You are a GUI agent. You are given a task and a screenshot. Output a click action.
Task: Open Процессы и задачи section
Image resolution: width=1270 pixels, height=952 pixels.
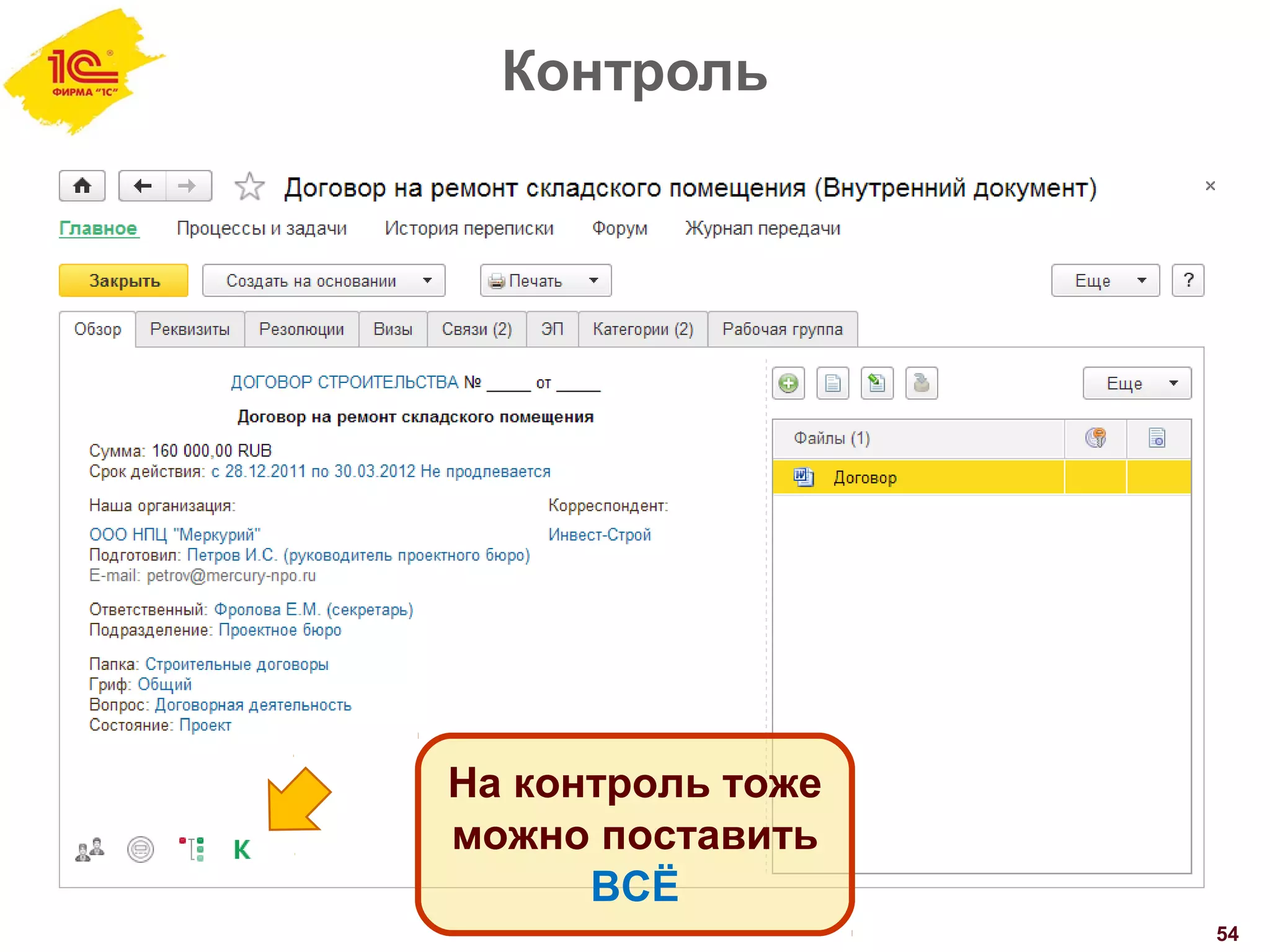pyautogui.click(x=262, y=228)
